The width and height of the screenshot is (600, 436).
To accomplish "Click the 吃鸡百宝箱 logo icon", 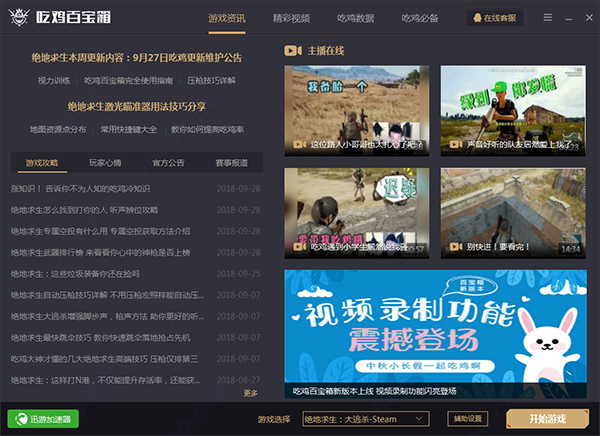I will (x=19, y=16).
